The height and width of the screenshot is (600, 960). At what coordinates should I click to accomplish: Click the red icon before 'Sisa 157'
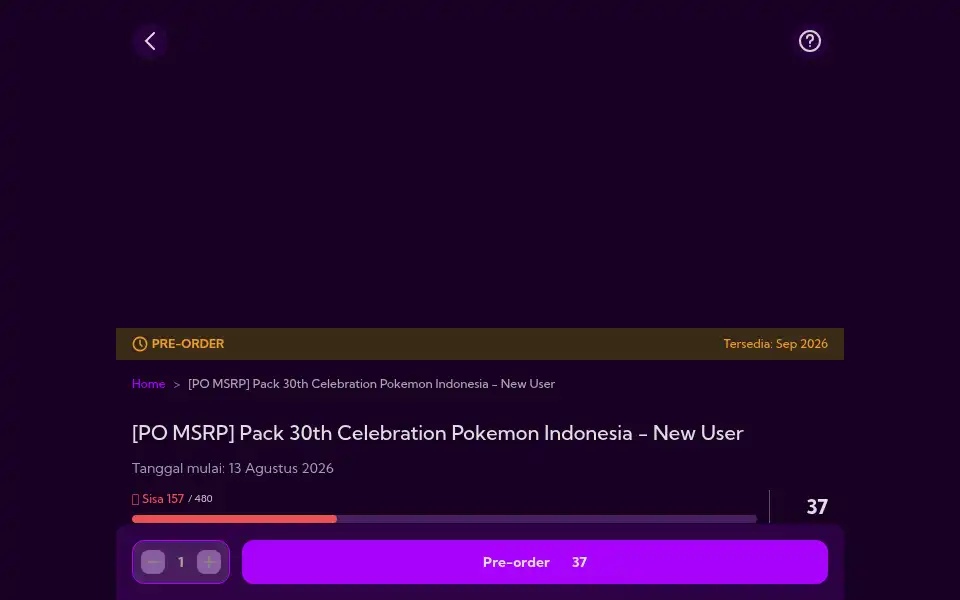[x=135, y=500]
